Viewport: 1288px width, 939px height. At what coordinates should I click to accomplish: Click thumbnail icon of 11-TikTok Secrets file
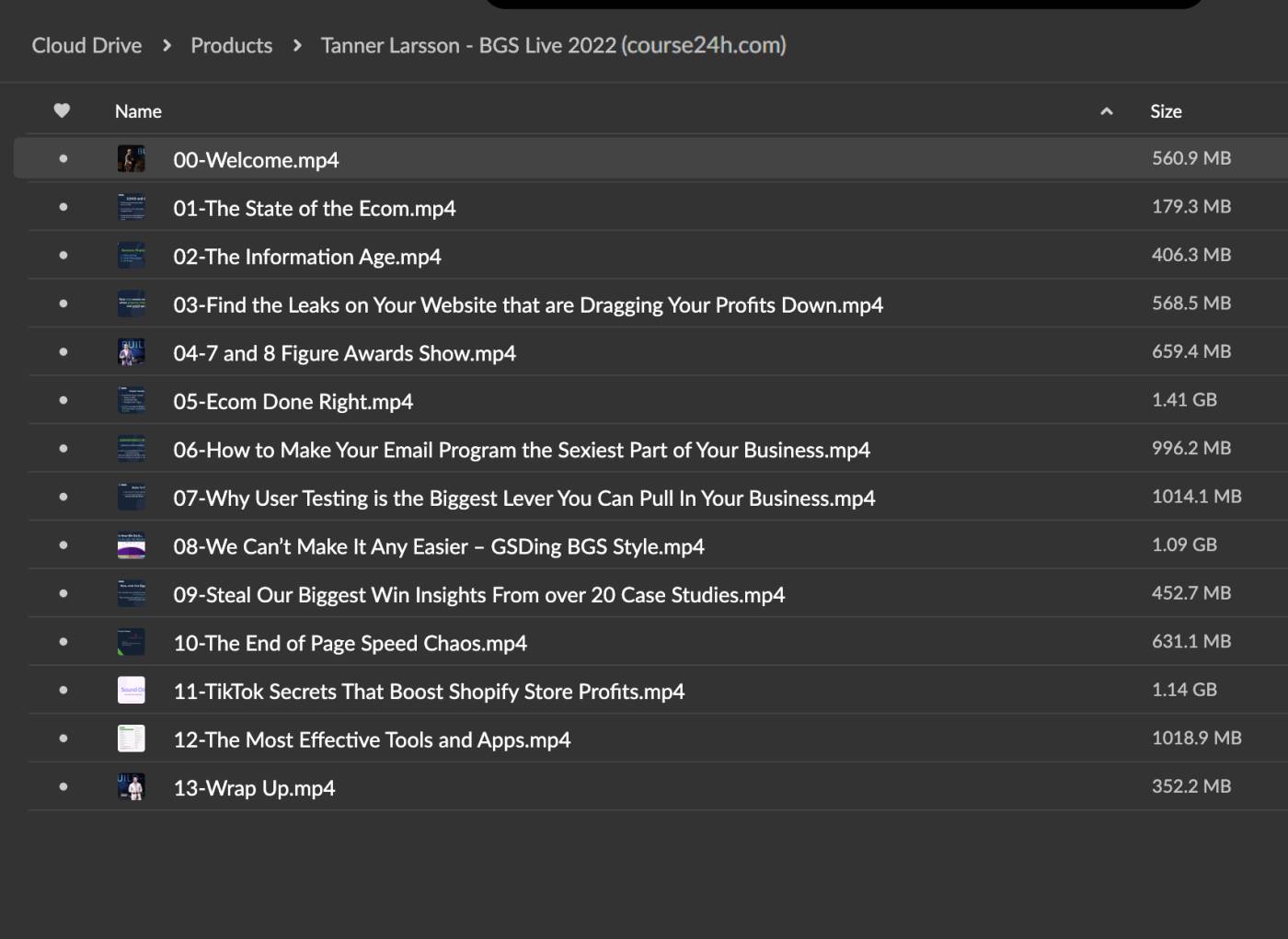tap(132, 690)
